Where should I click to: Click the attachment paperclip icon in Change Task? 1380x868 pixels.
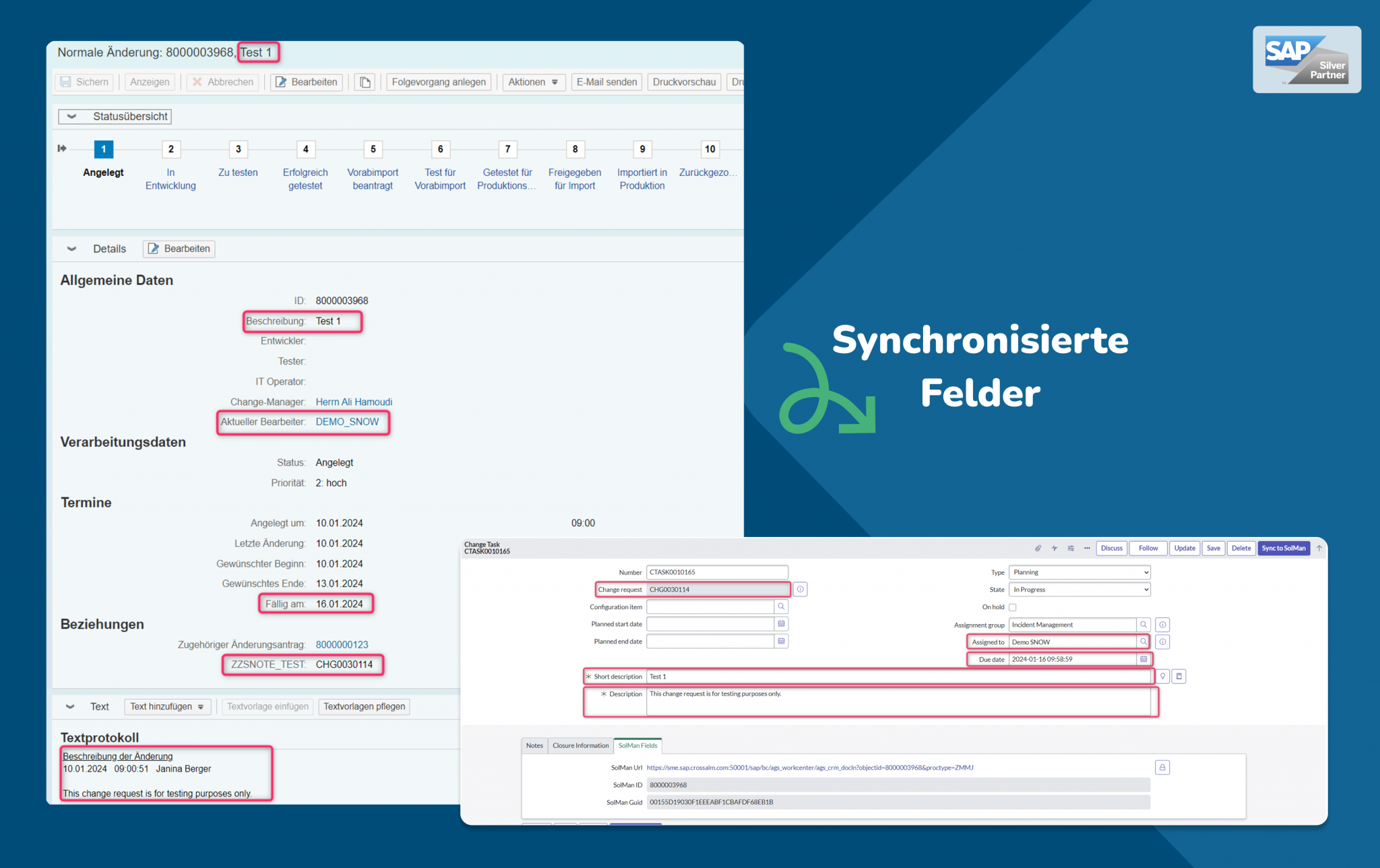point(1038,548)
